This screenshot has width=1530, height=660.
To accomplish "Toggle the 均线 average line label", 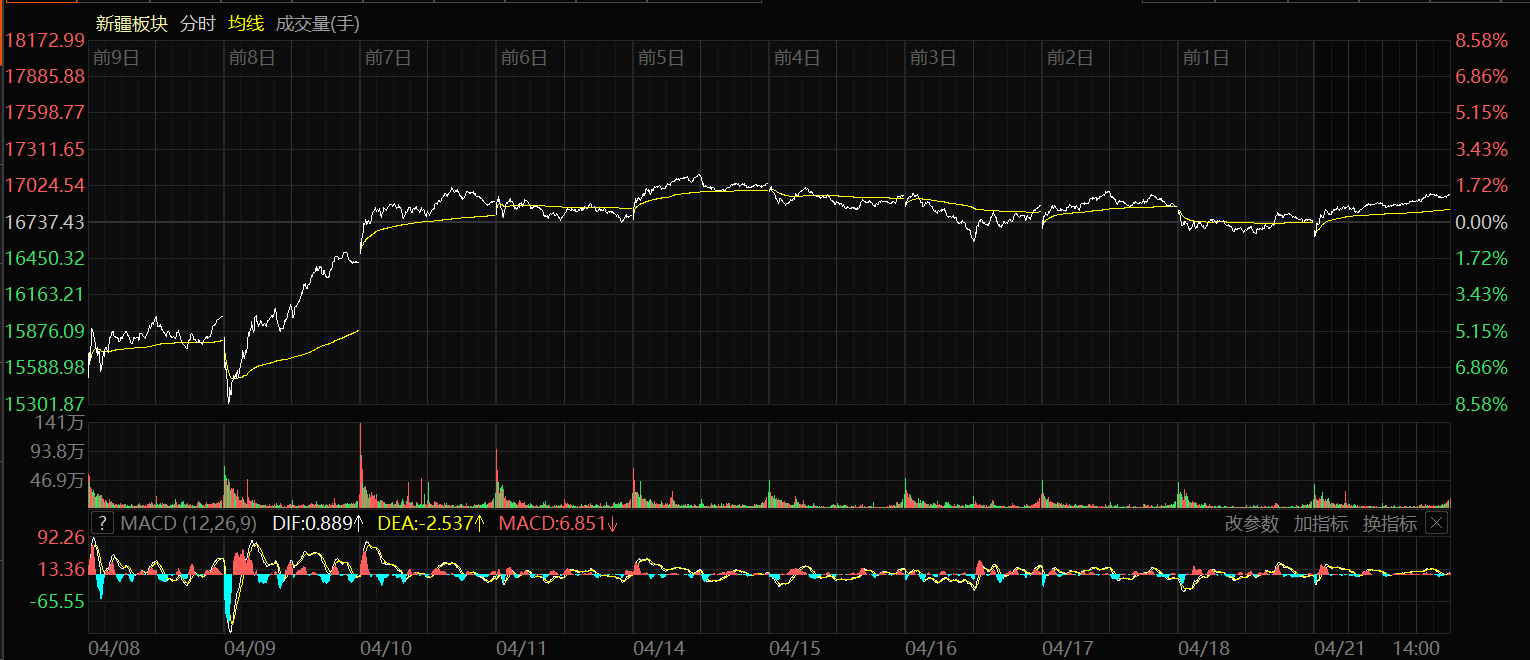I will click(245, 23).
